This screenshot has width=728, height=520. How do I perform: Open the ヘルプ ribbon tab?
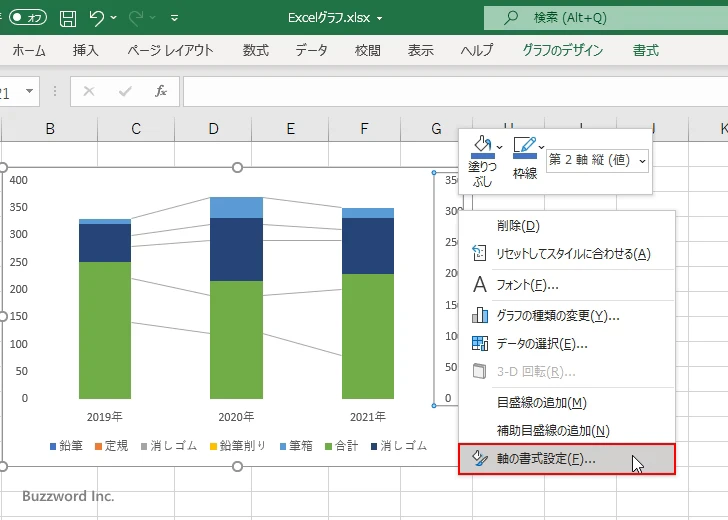pyautogui.click(x=476, y=50)
